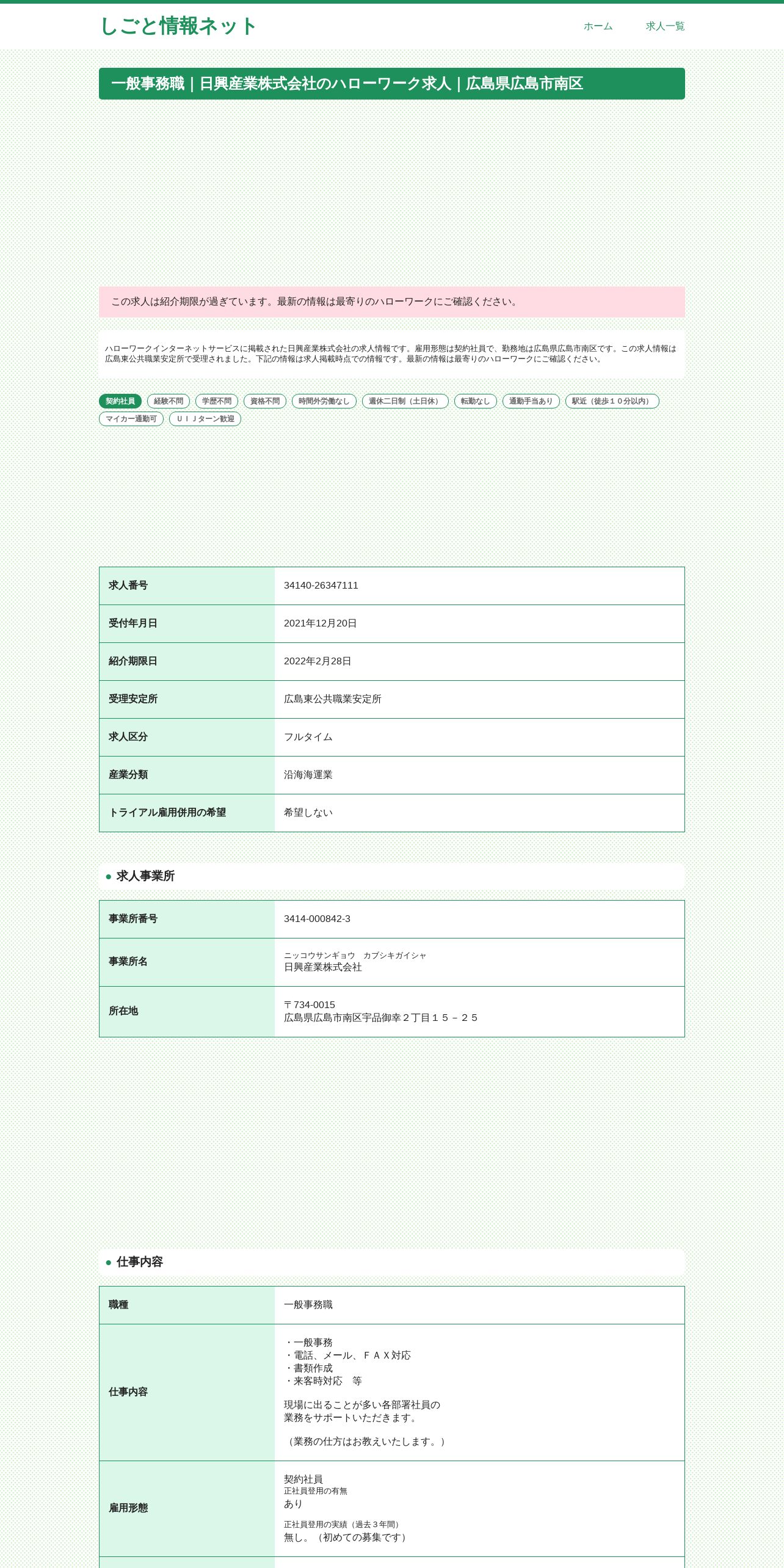Click the 職種 row label

click(x=118, y=1305)
